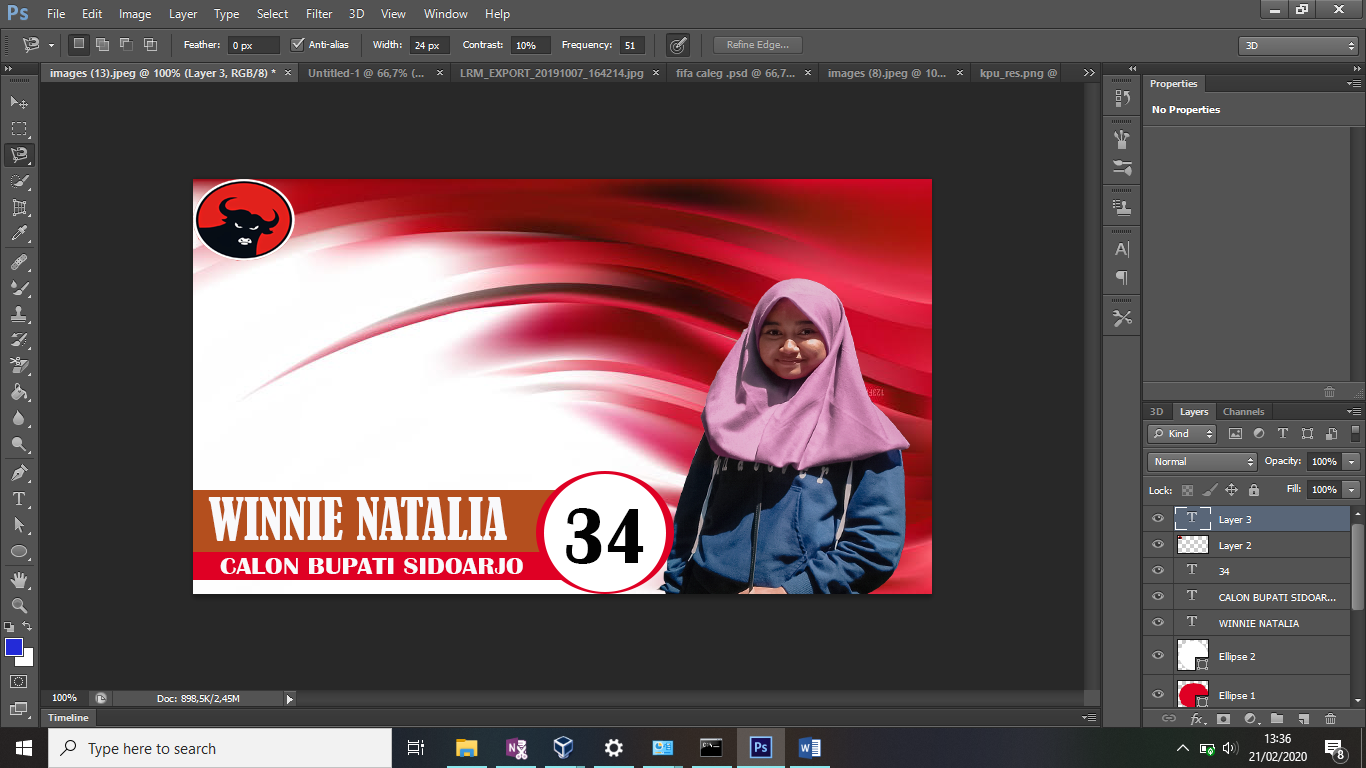
Task: Select the Hand tool
Action: (19, 579)
